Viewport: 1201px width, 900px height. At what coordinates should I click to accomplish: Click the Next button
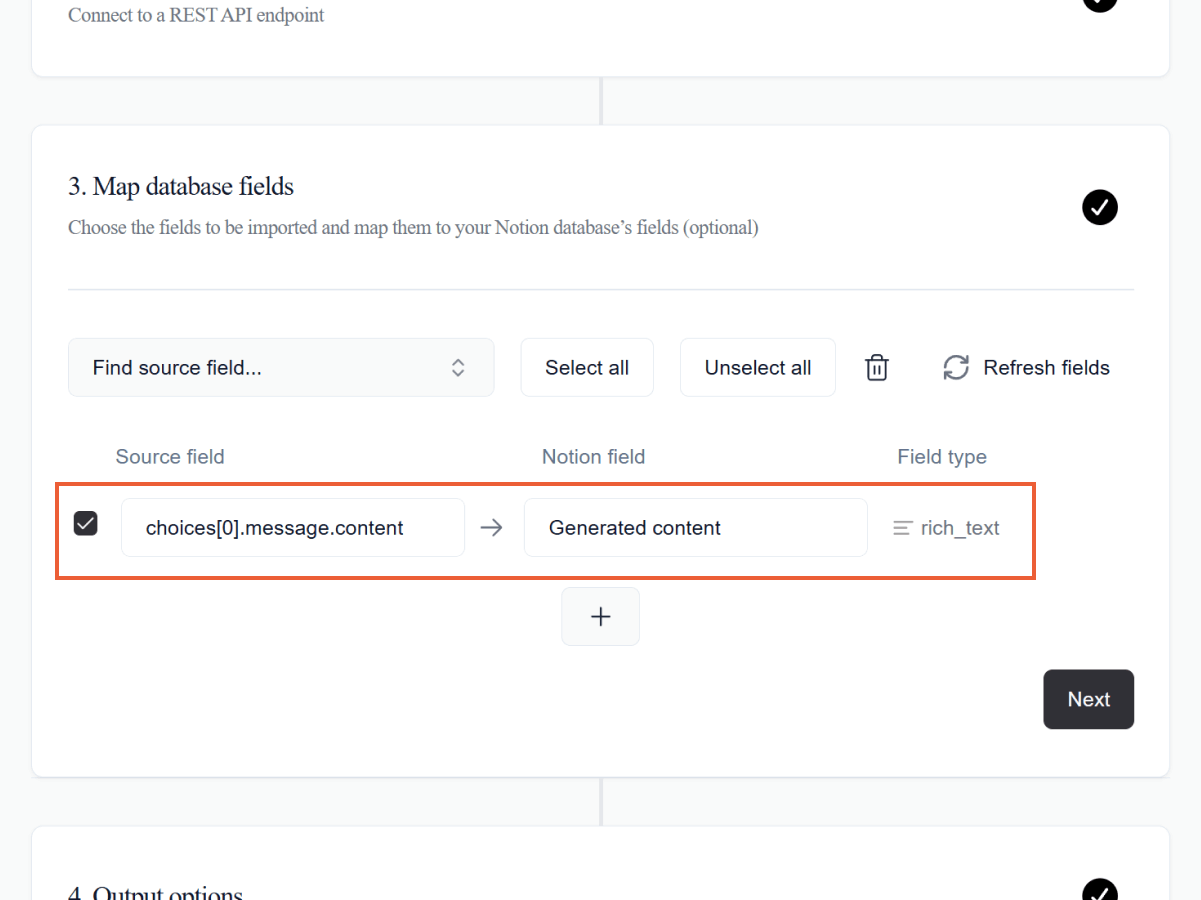coord(1088,699)
